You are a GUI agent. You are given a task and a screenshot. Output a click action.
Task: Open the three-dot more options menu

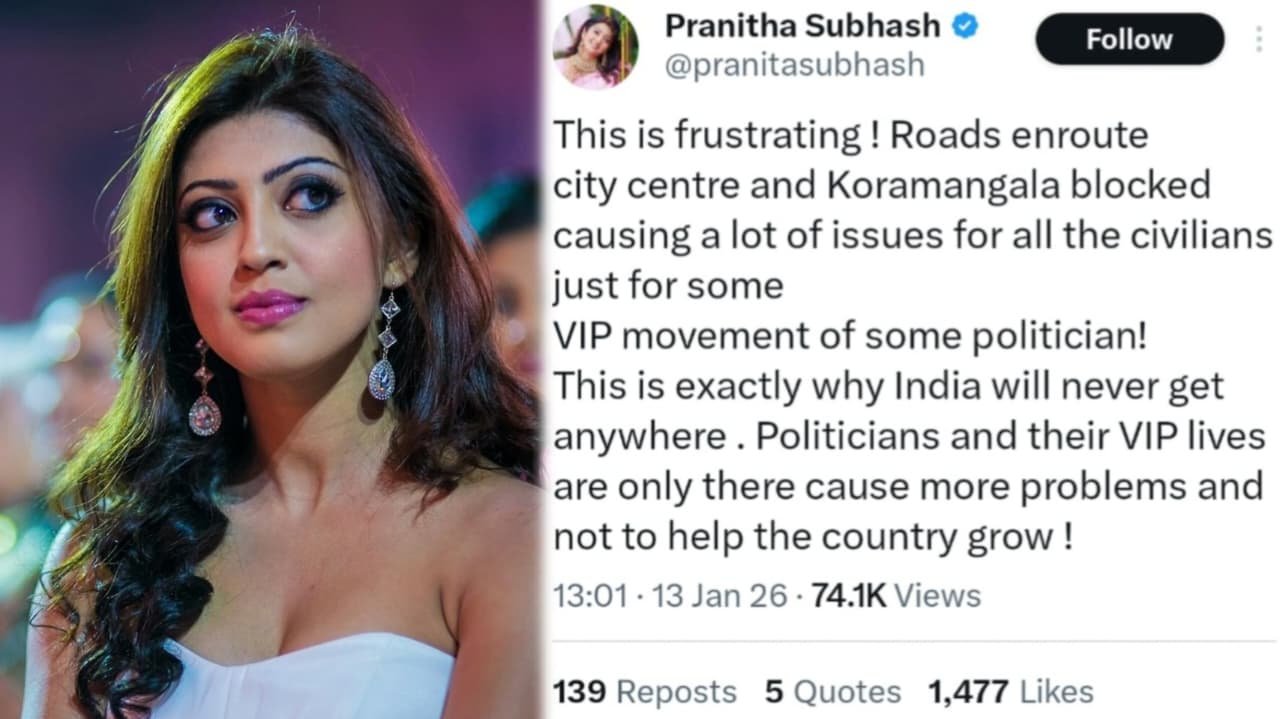pos(1258,40)
